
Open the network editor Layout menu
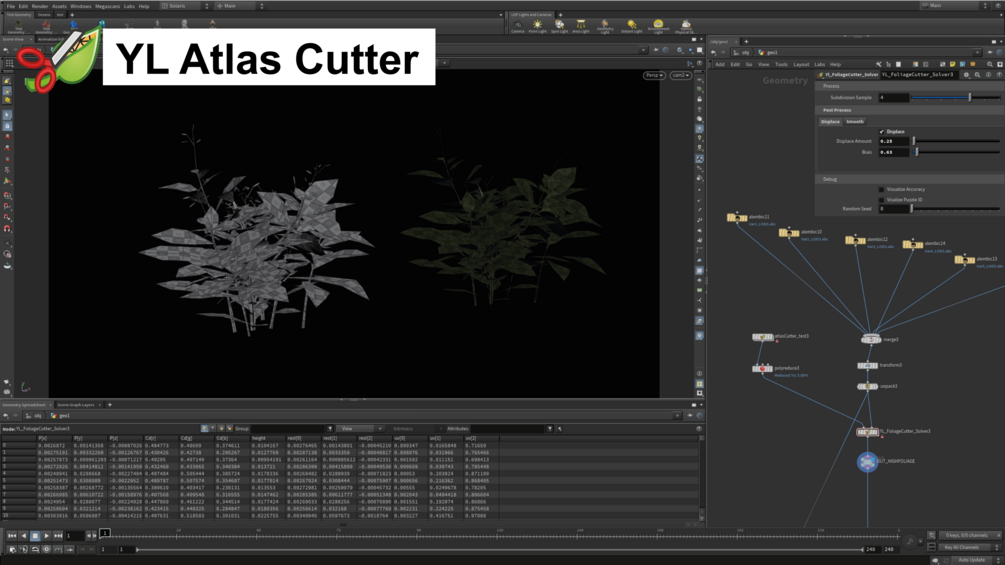(x=801, y=65)
